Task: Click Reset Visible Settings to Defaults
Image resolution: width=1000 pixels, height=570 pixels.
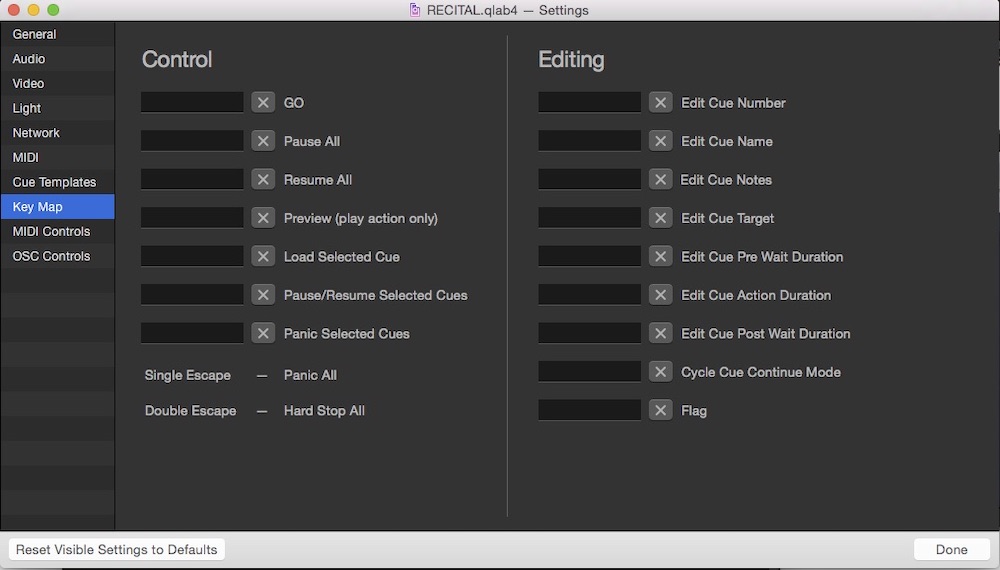Action: [117, 549]
